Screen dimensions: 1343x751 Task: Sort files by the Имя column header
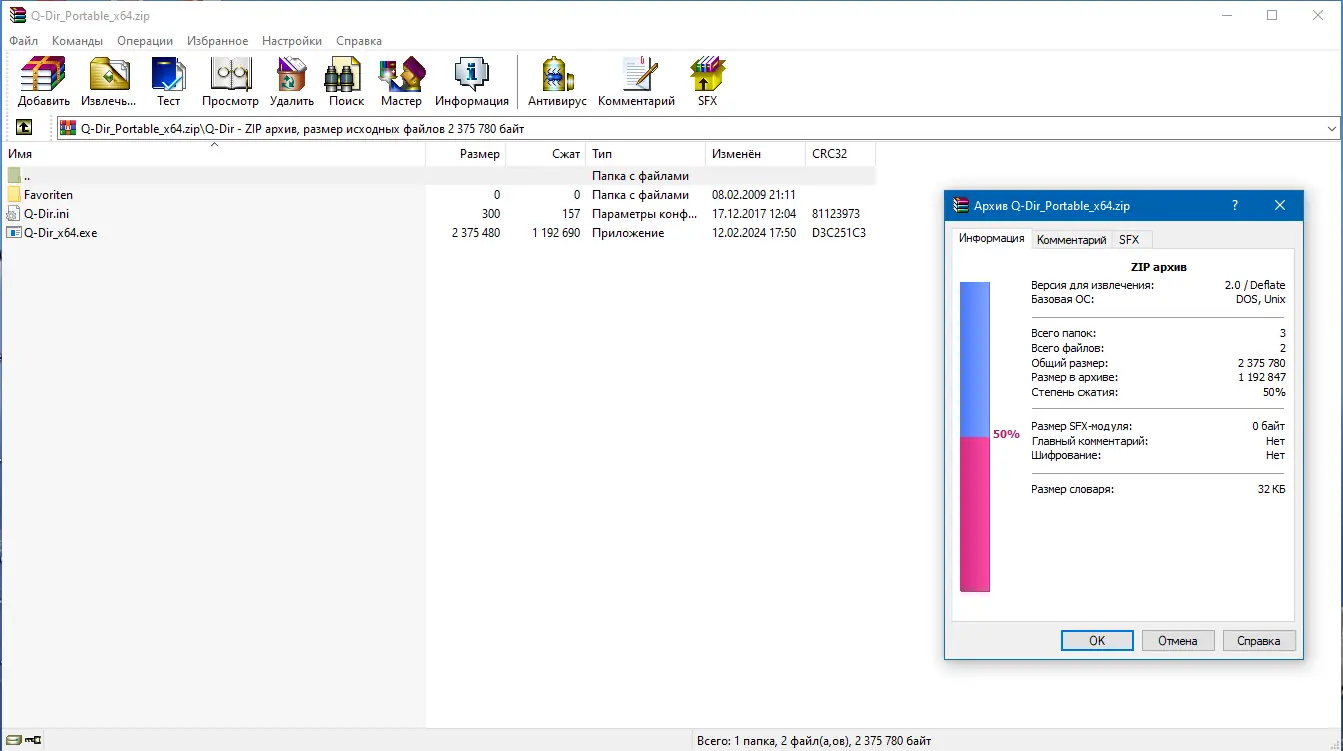(x=214, y=154)
